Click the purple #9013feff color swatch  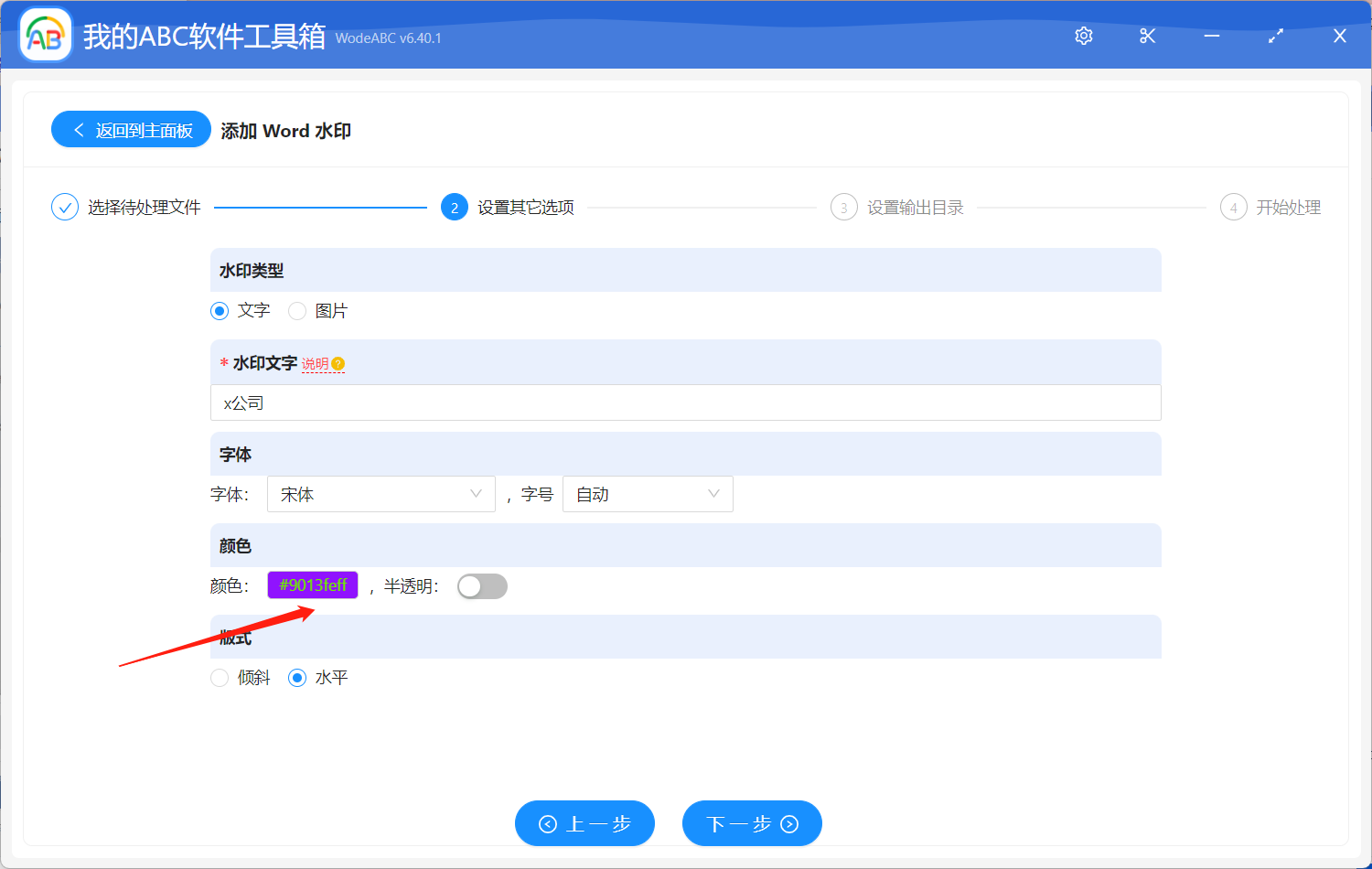[x=312, y=585]
